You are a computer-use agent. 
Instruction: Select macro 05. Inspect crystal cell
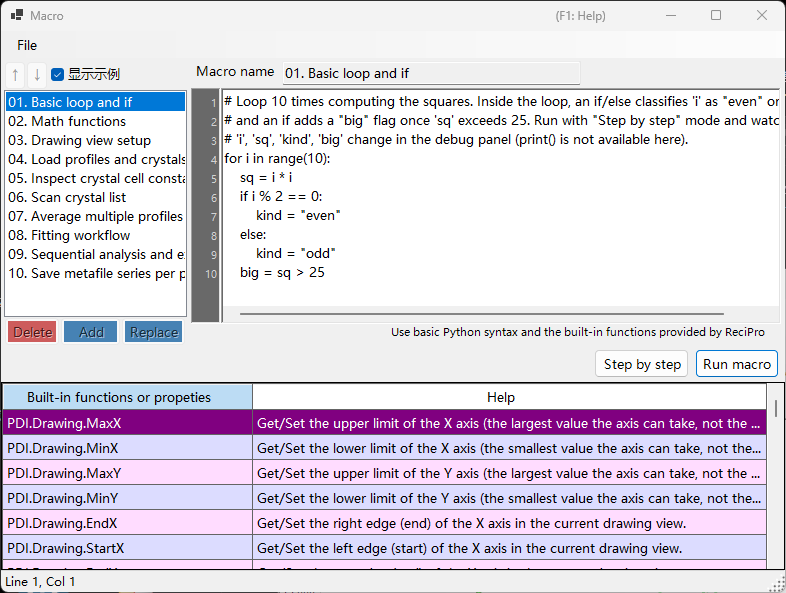point(96,178)
